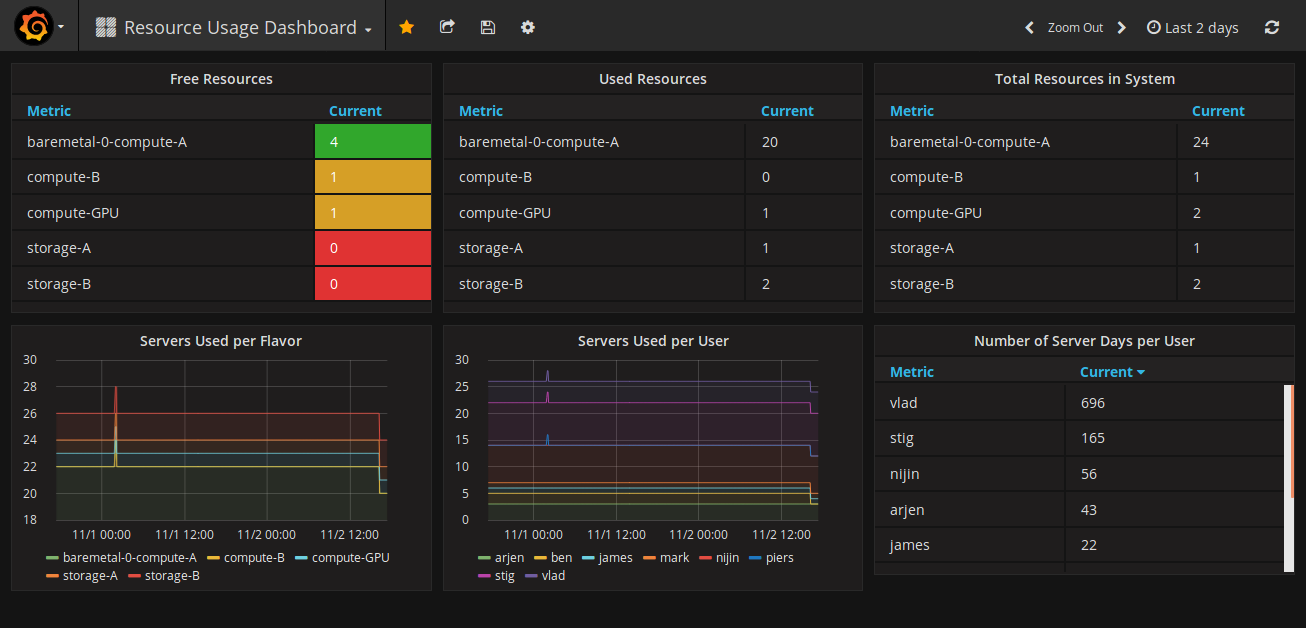Open Number of Server Days per User menu

[x=1085, y=341]
